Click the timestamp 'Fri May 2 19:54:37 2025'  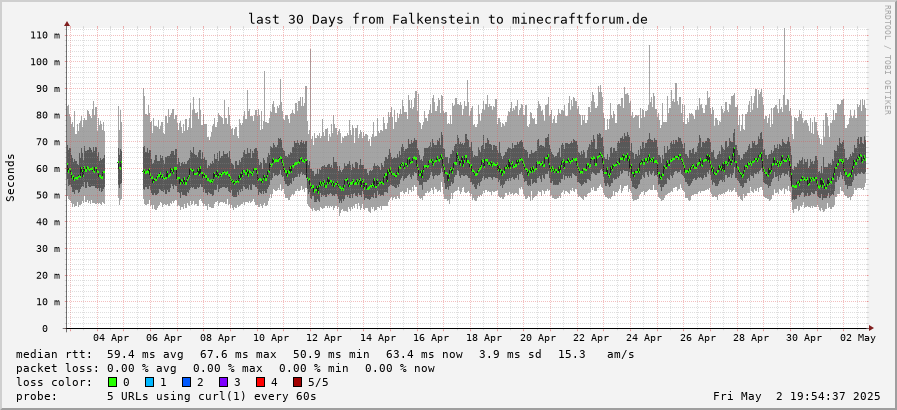(797, 396)
